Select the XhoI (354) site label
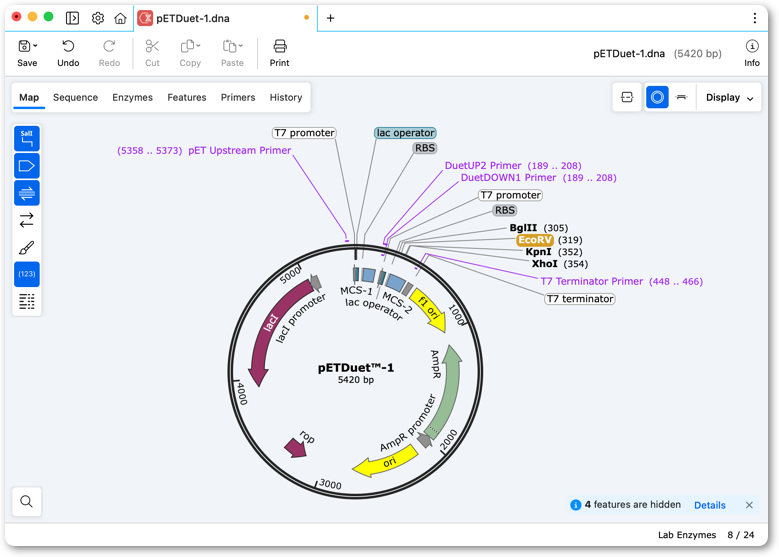This screenshot has height=557, width=779. coord(560,264)
